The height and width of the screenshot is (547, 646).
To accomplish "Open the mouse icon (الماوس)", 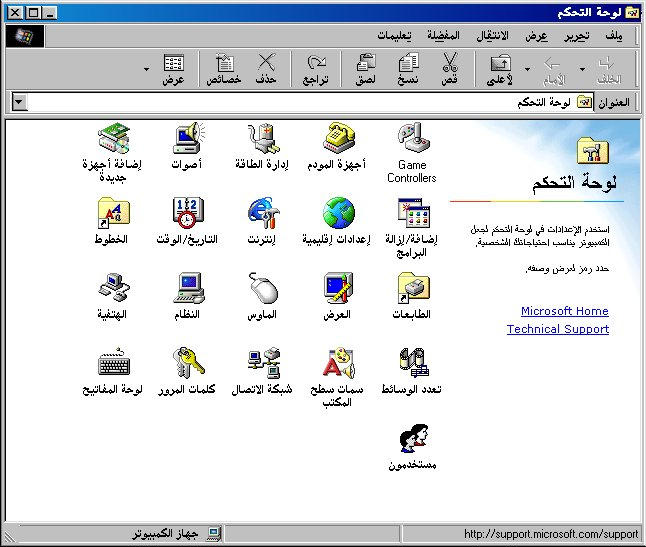I will click(x=262, y=297).
